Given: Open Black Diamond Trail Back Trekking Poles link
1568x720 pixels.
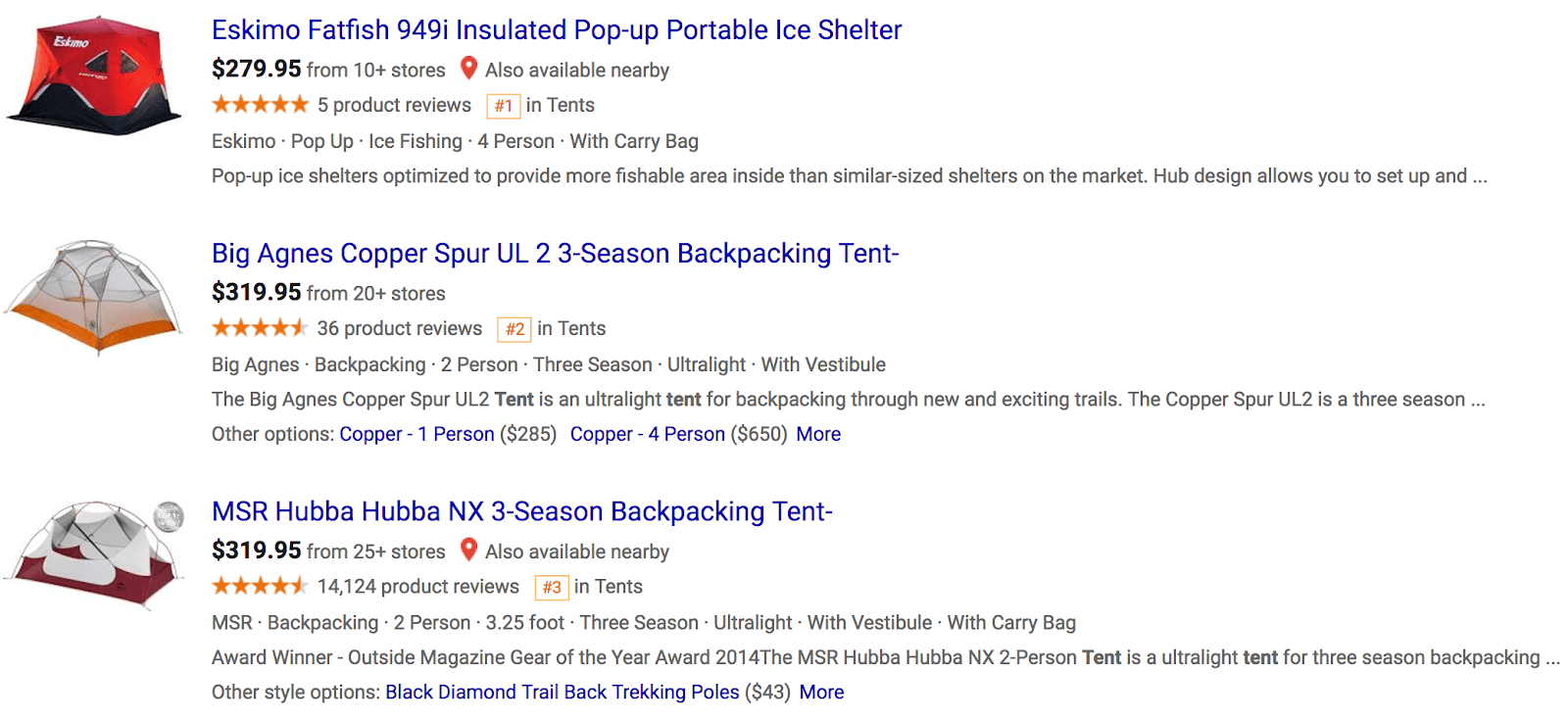Looking at the screenshot, I should coord(563,693).
